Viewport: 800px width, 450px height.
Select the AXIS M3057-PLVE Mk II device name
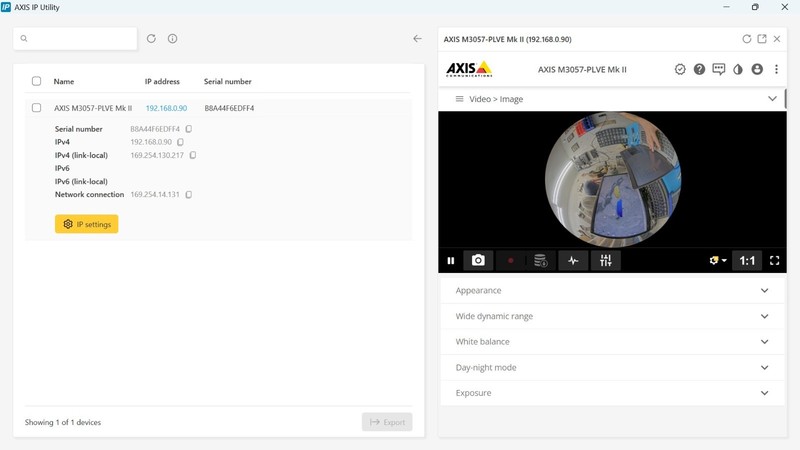(x=93, y=108)
